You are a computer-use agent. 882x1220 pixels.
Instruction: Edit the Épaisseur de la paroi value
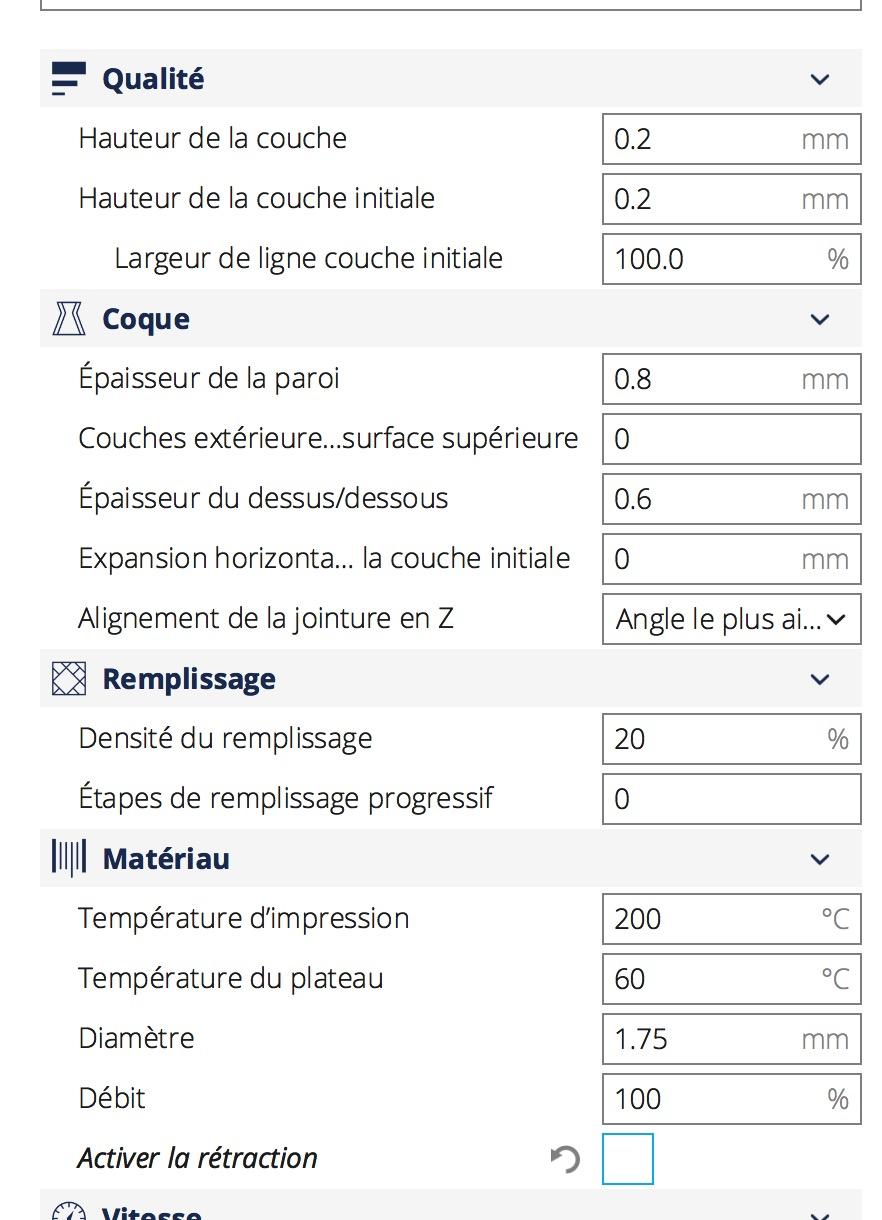pyautogui.click(x=732, y=379)
